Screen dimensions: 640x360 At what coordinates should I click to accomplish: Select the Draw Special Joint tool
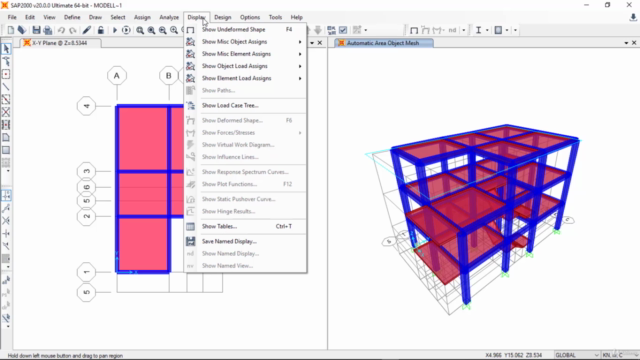(x=6, y=74)
